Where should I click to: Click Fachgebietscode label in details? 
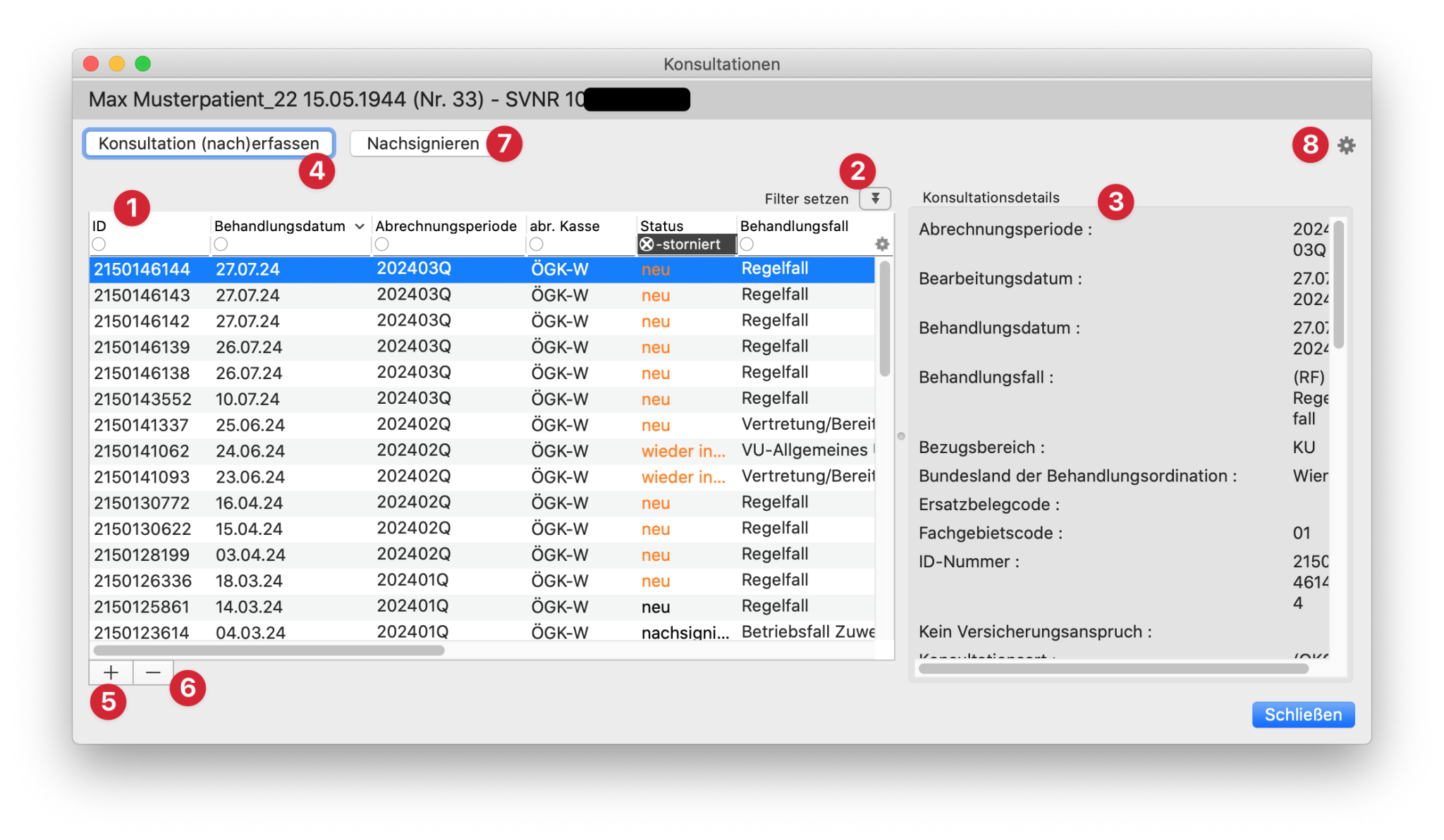pyautogui.click(x=990, y=533)
